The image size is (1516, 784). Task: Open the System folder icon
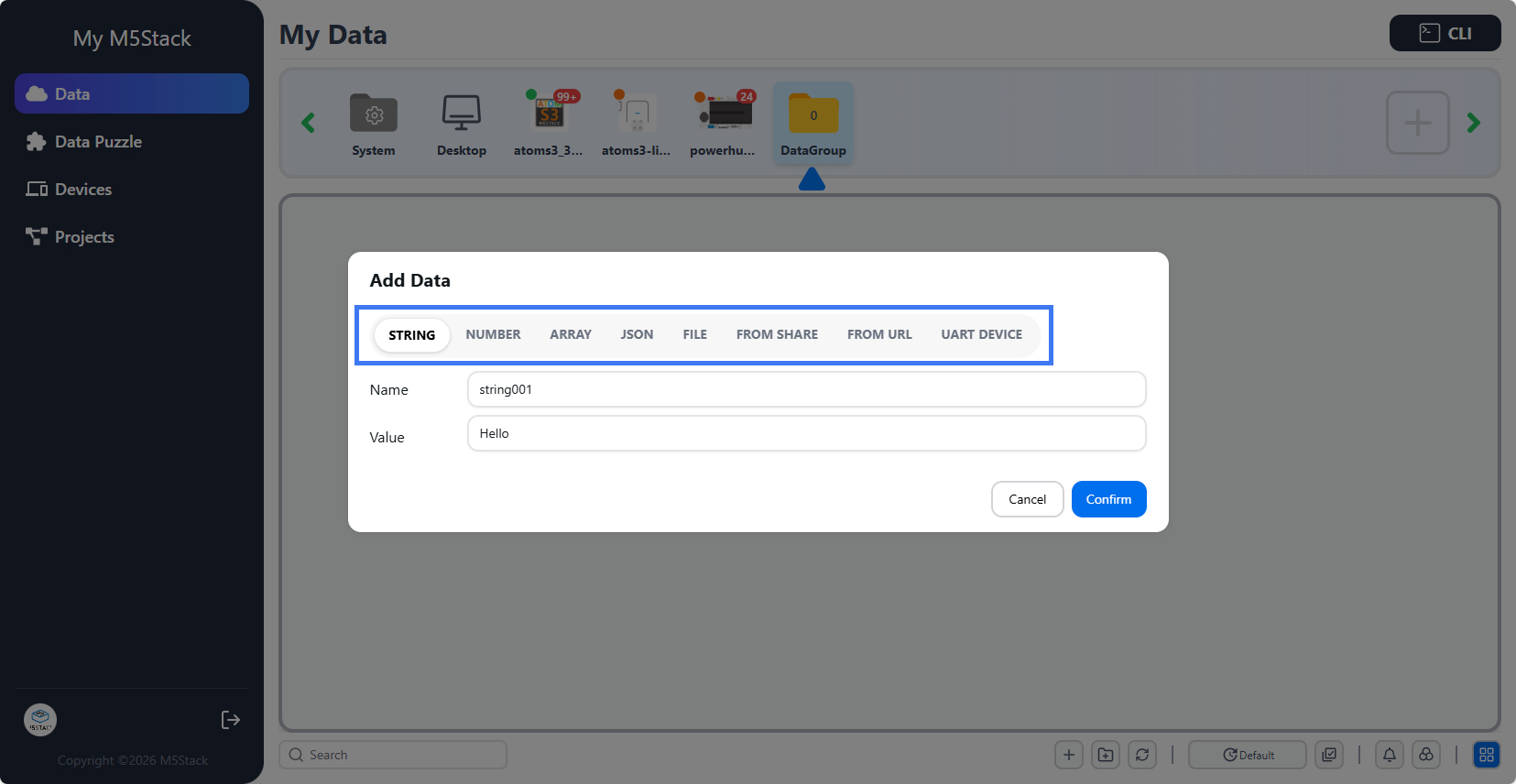point(374,115)
